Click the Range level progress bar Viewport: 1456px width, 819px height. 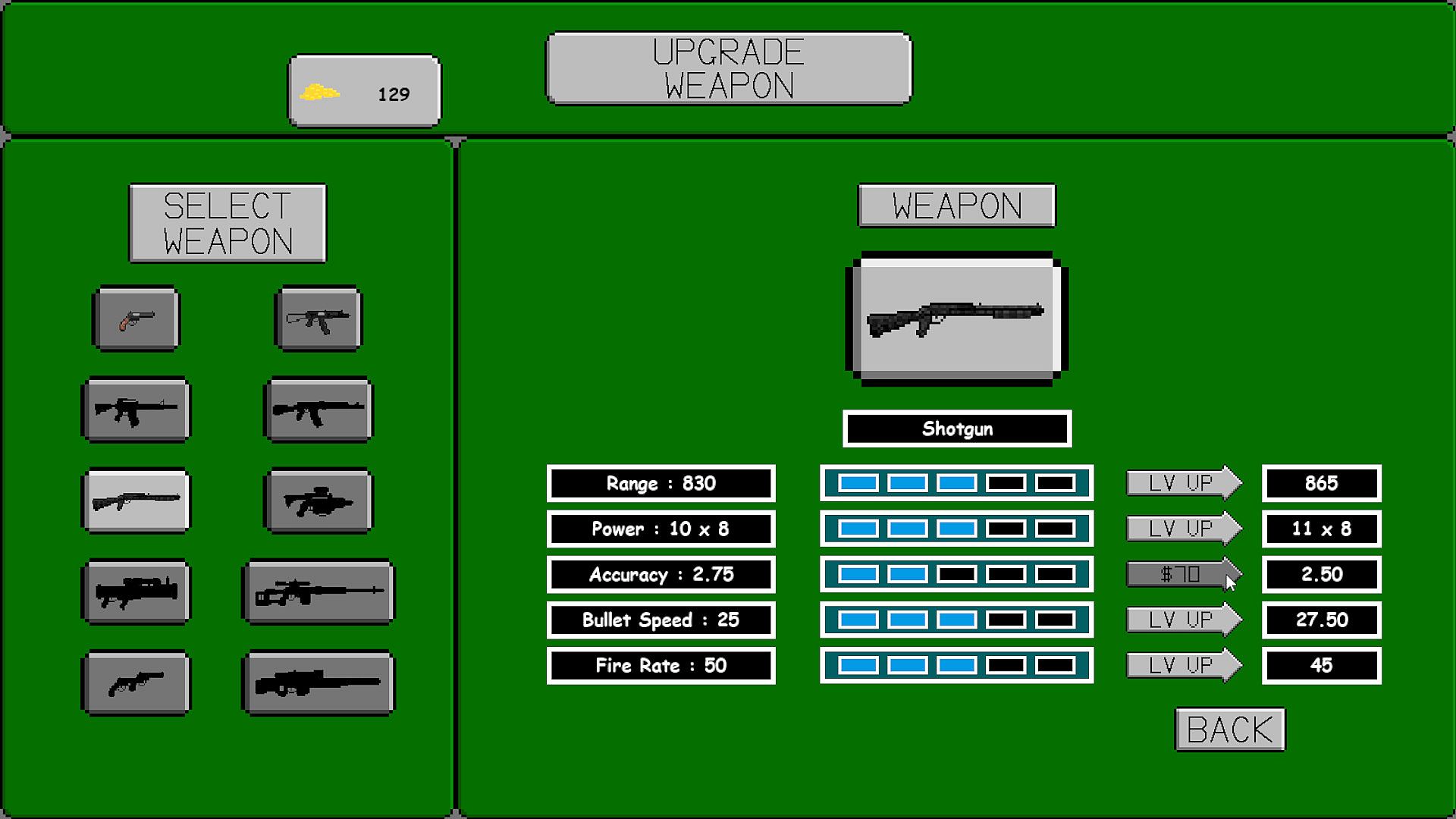coord(956,483)
